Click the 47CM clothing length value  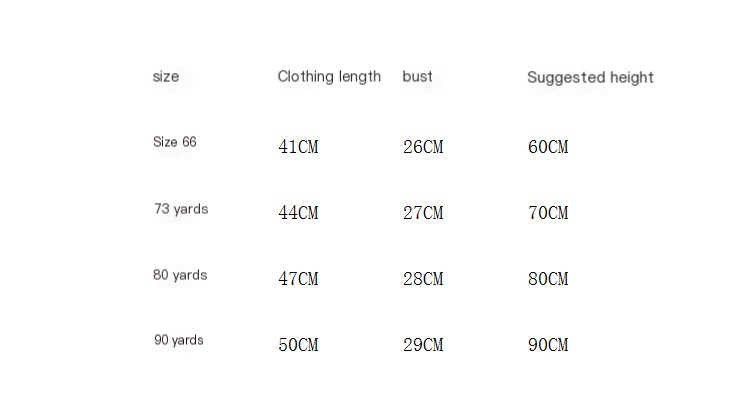pos(298,279)
